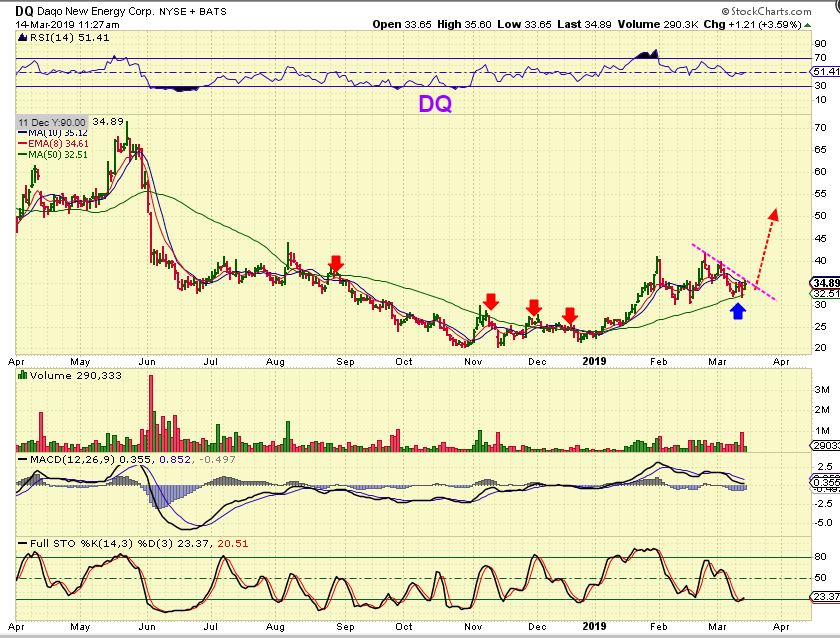Click the 'High 35.60' value
This screenshot has height=638, width=840.
[x=464, y=24]
